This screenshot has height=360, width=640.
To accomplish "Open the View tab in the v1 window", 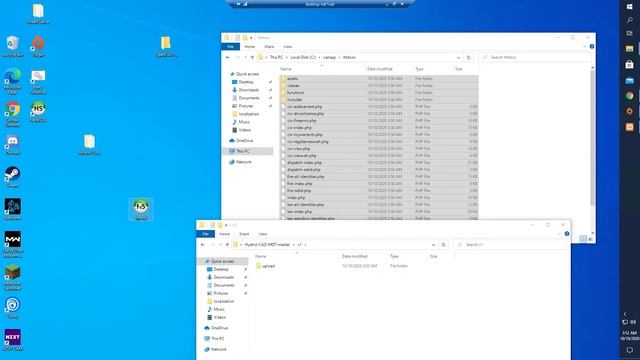I will pos(263,234).
